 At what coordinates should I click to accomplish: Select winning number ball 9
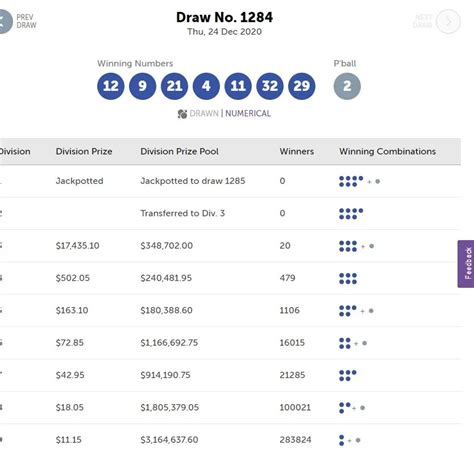pos(142,86)
